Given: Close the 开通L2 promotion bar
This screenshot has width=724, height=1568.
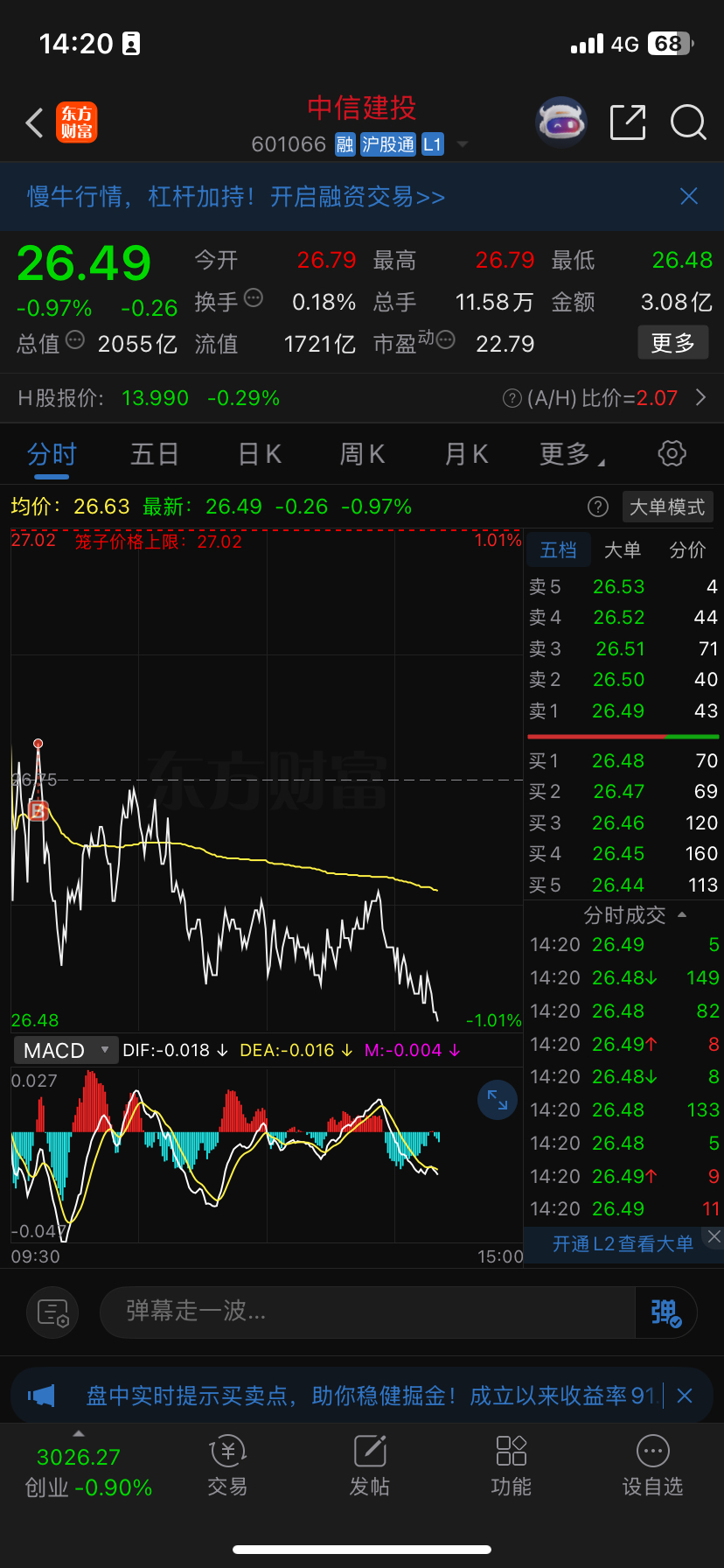Looking at the screenshot, I should 714,1236.
